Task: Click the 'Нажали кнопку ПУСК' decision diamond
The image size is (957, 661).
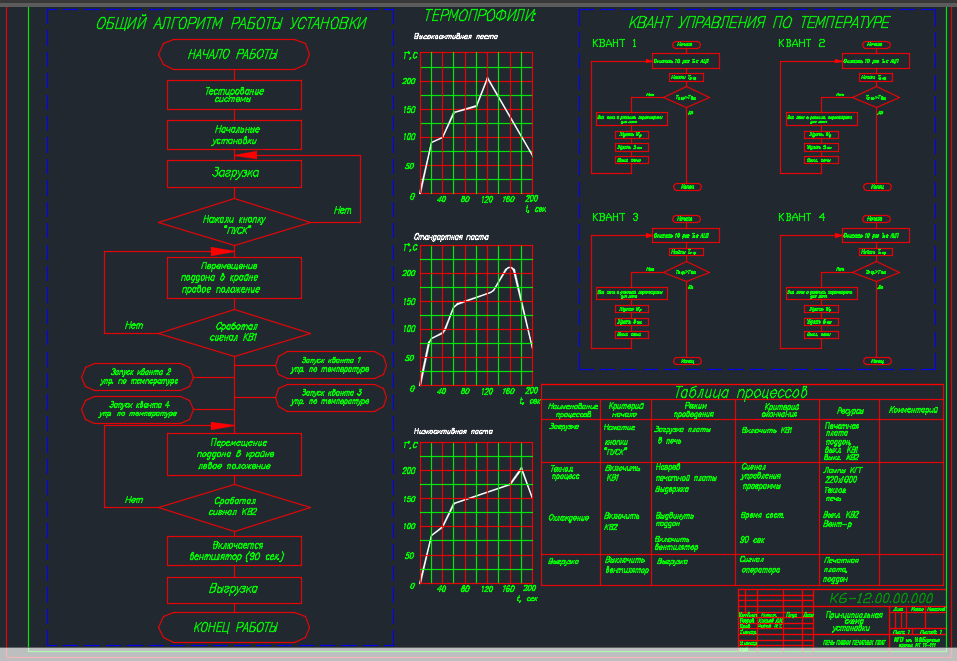Action: [x=234, y=222]
